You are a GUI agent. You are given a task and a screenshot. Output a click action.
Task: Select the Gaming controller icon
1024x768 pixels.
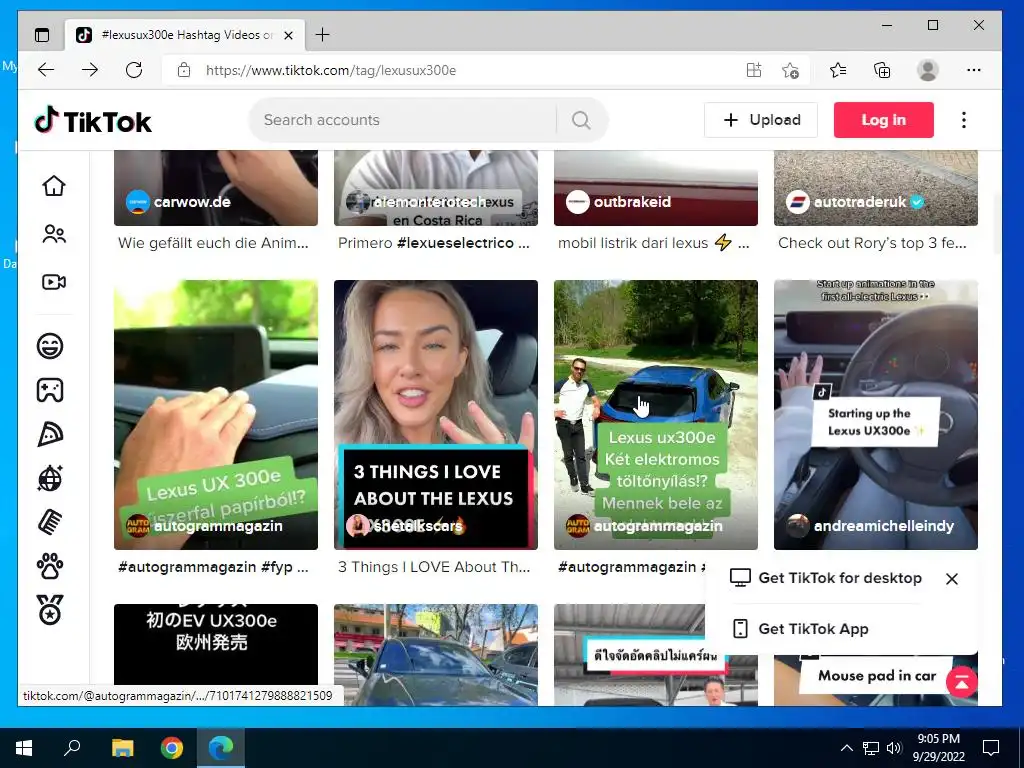(x=50, y=390)
